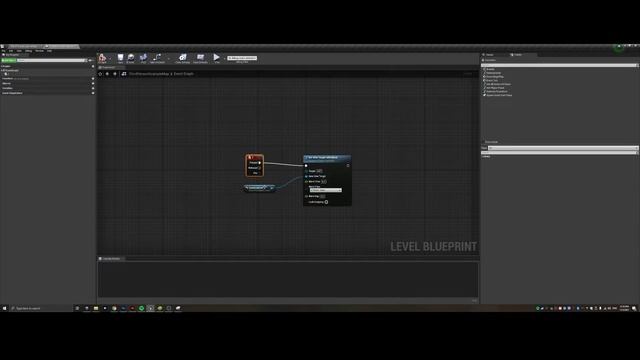
Task: Switch to the Palette tab
Action: [517, 55]
